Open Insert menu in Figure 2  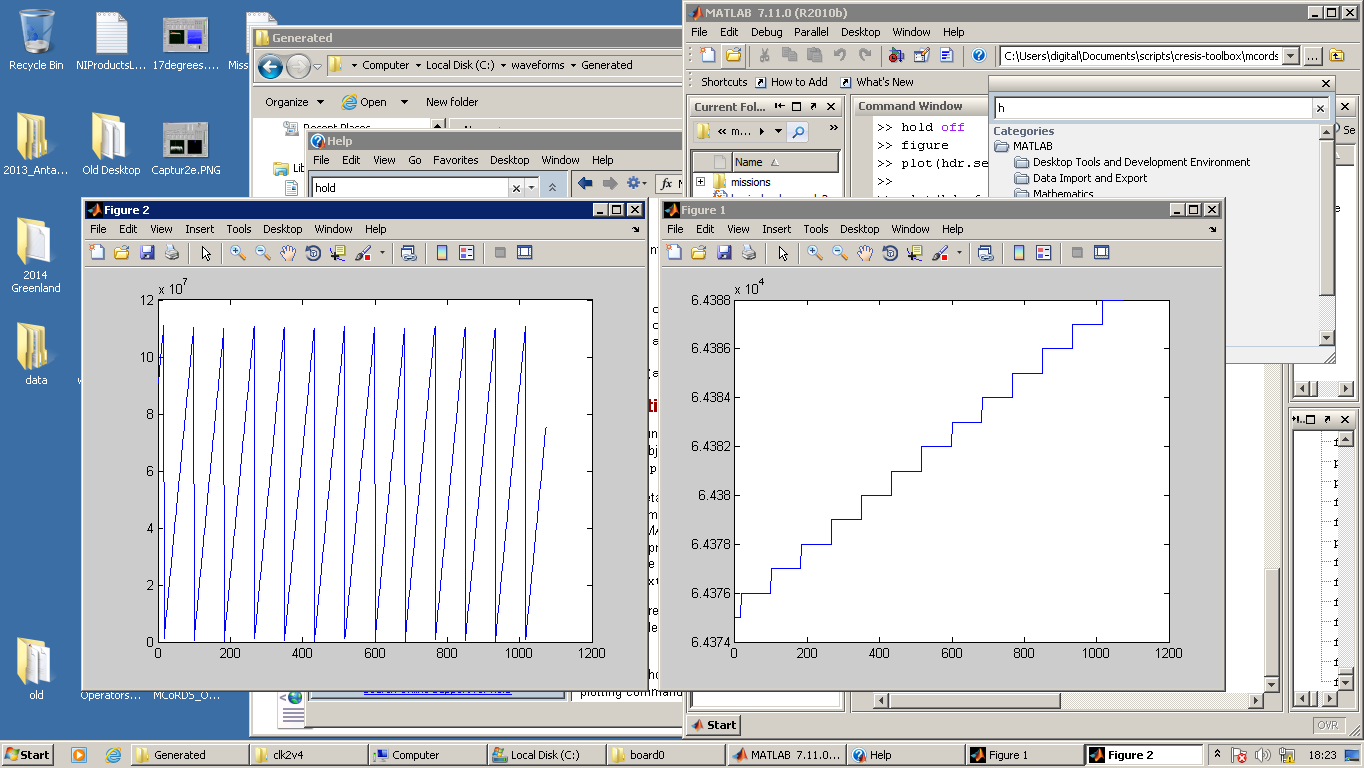(199, 229)
